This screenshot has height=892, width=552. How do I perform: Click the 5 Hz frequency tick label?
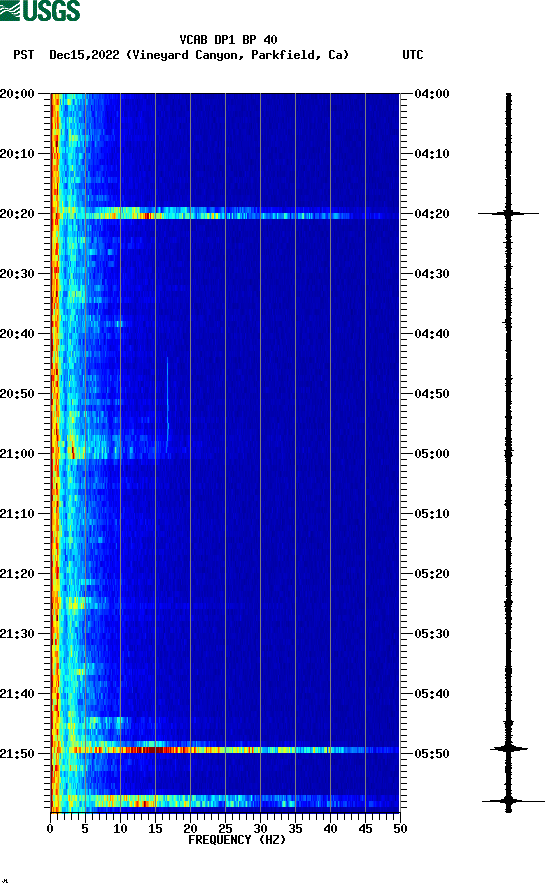click(85, 829)
